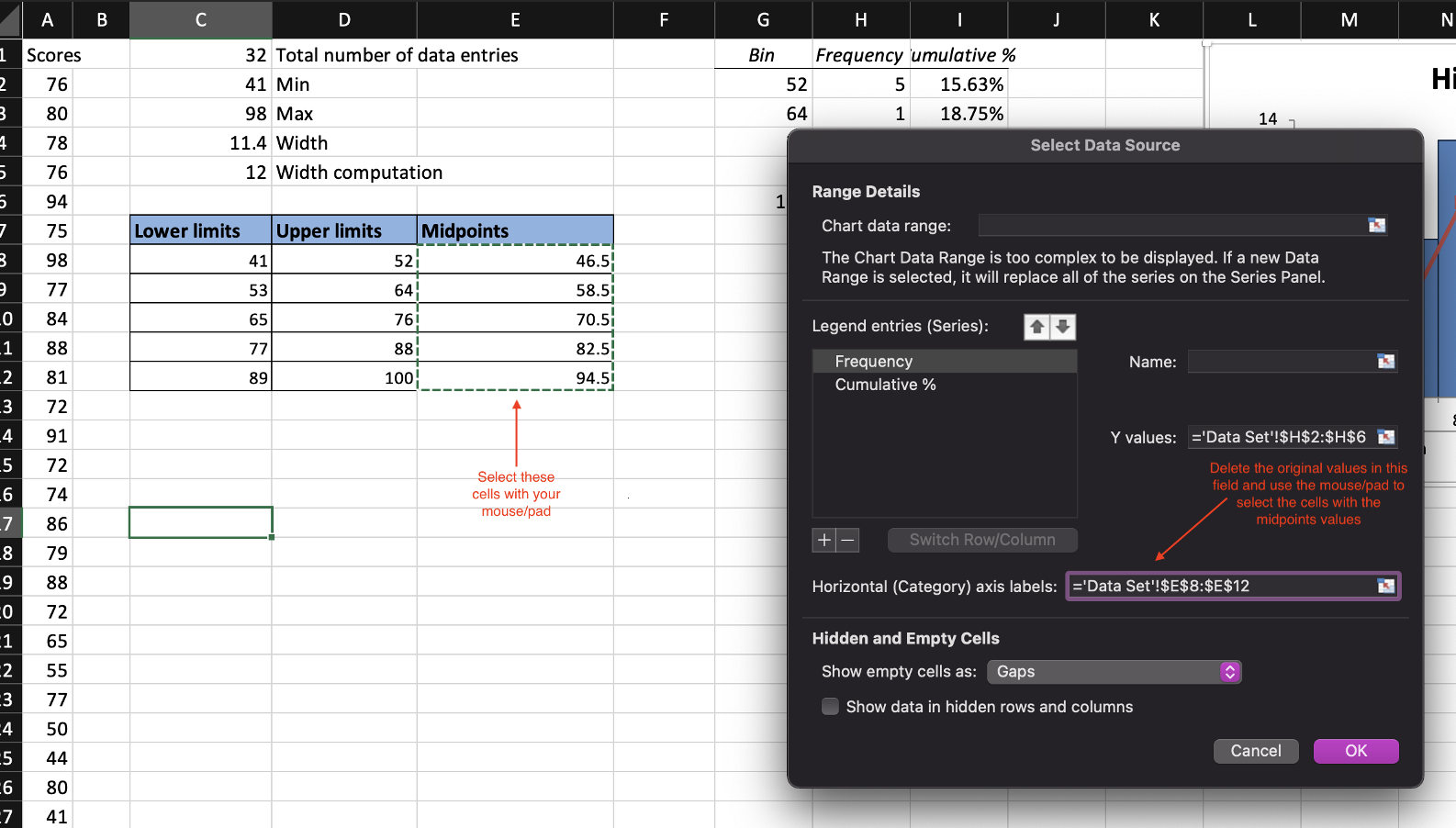The height and width of the screenshot is (828, 1456).
Task: Click the Switch Row/Column button
Action: click(x=981, y=540)
